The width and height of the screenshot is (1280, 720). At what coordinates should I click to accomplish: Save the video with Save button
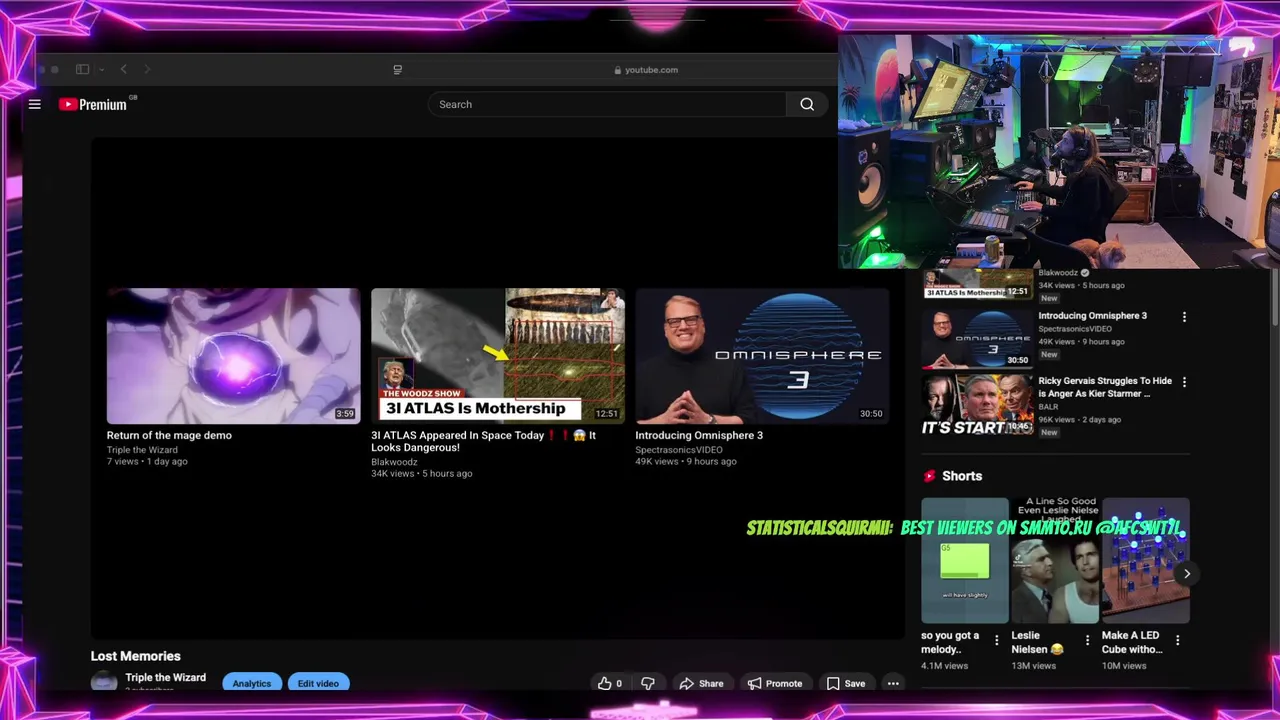846,683
